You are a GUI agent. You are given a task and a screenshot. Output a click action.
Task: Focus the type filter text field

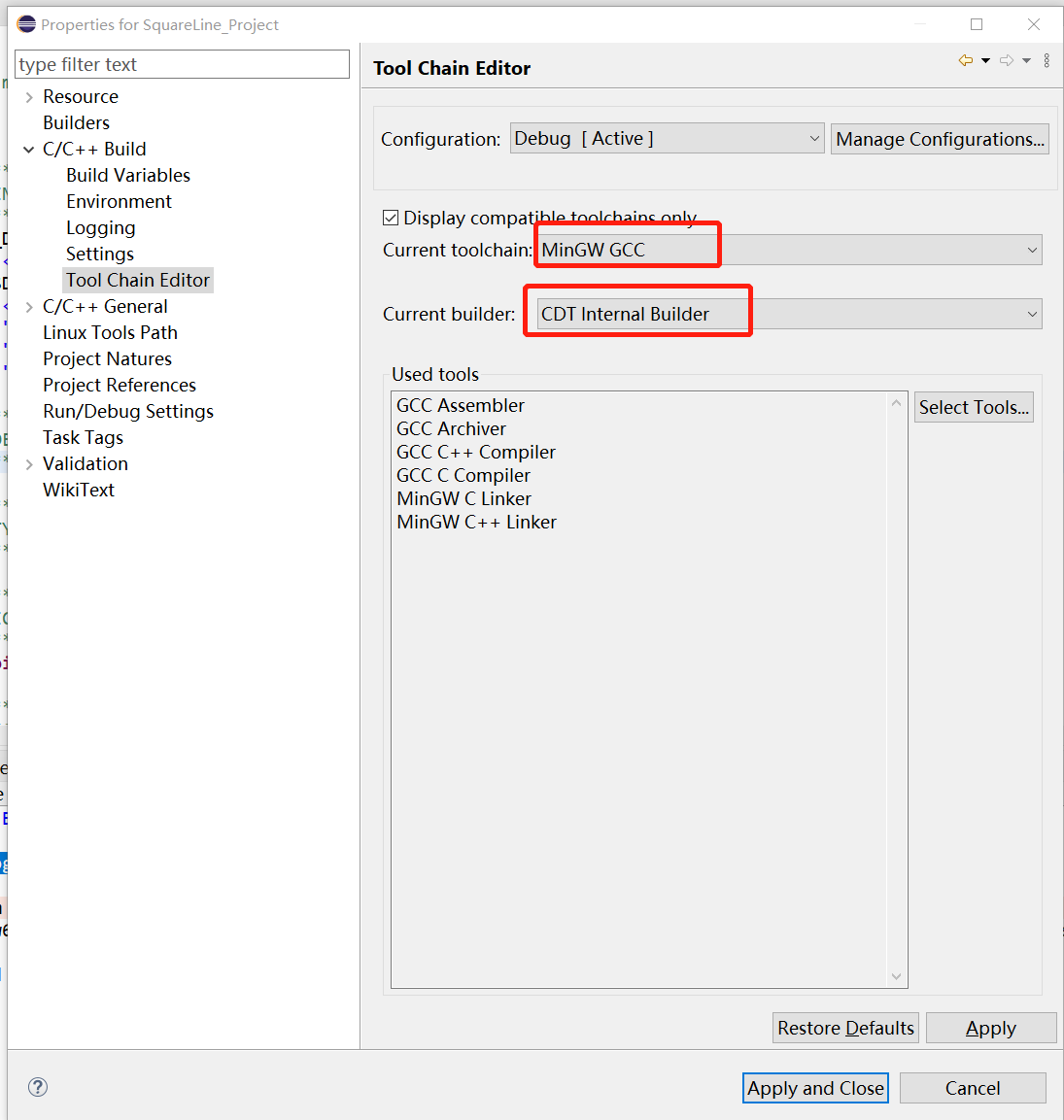coord(183,64)
